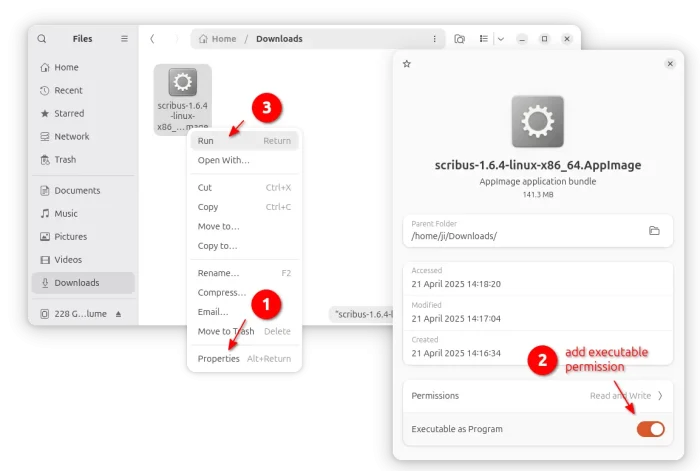Click the scribus-1.6.4-linux-x86_64.AppImage title text
Viewport: 700px width, 471px height.
click(538, 165)
